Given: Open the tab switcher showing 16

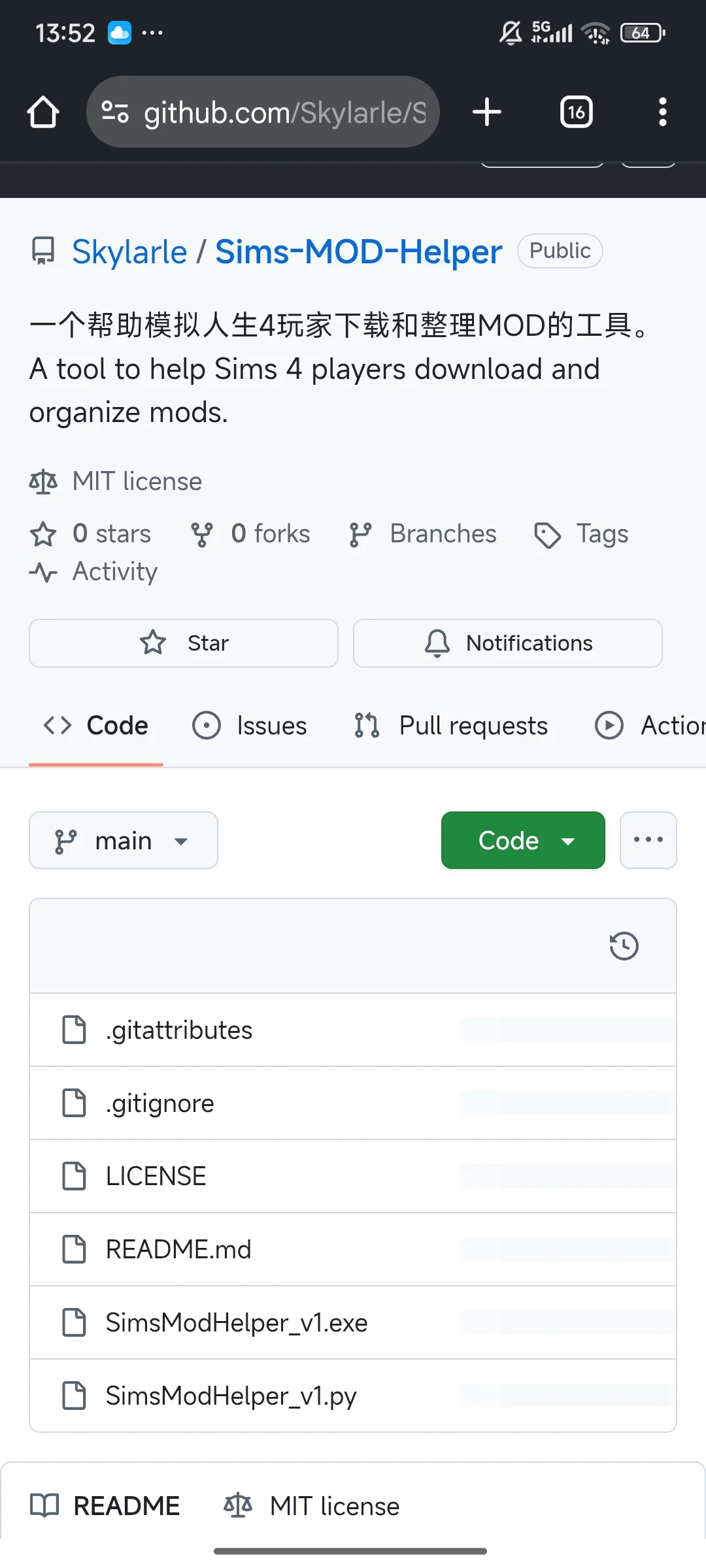Looking at the screenshot, I should pyautogui.click(x=576, y=112).
